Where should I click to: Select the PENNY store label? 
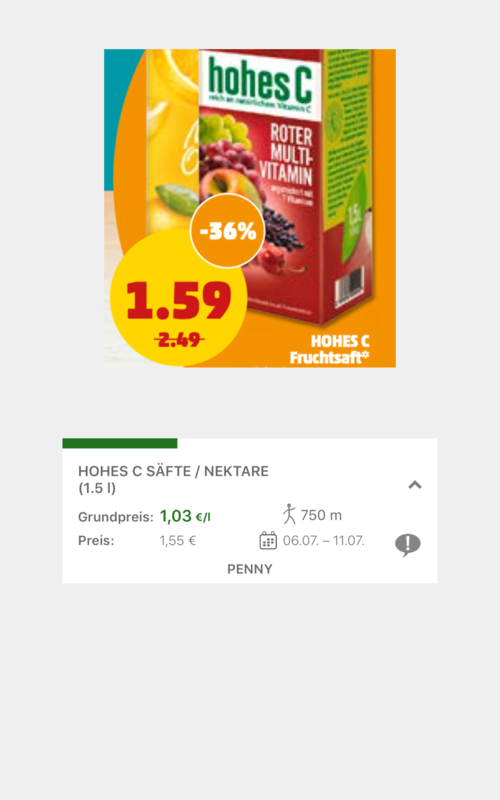(x=249, y=569)
